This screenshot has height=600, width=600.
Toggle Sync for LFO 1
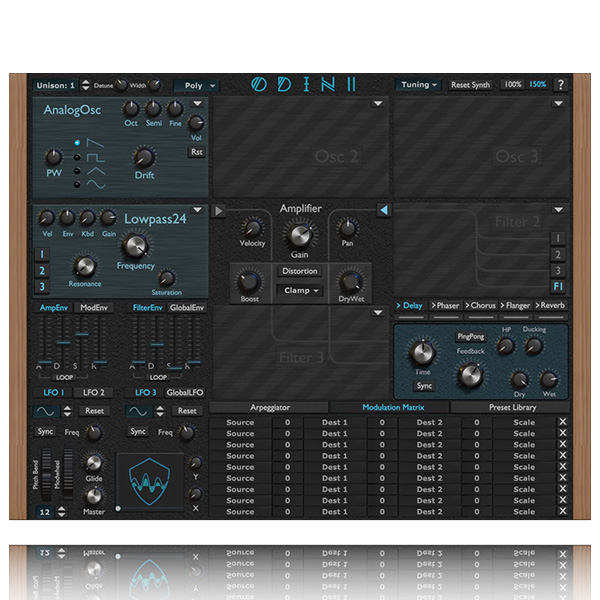(45, 432)
